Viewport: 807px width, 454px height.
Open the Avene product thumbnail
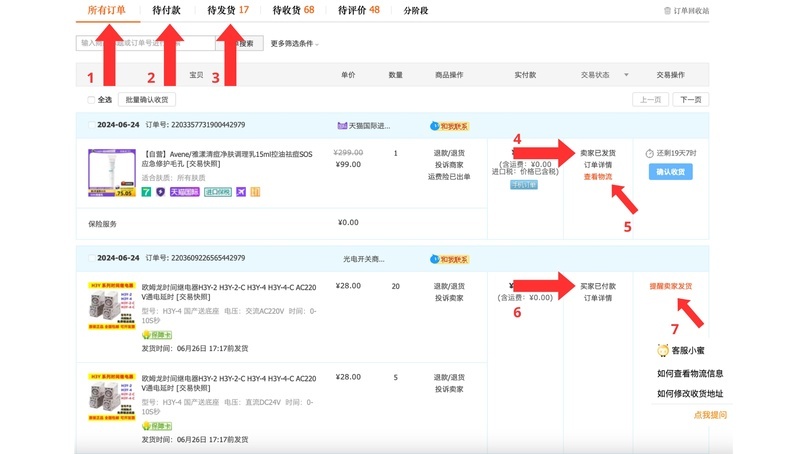112,172
